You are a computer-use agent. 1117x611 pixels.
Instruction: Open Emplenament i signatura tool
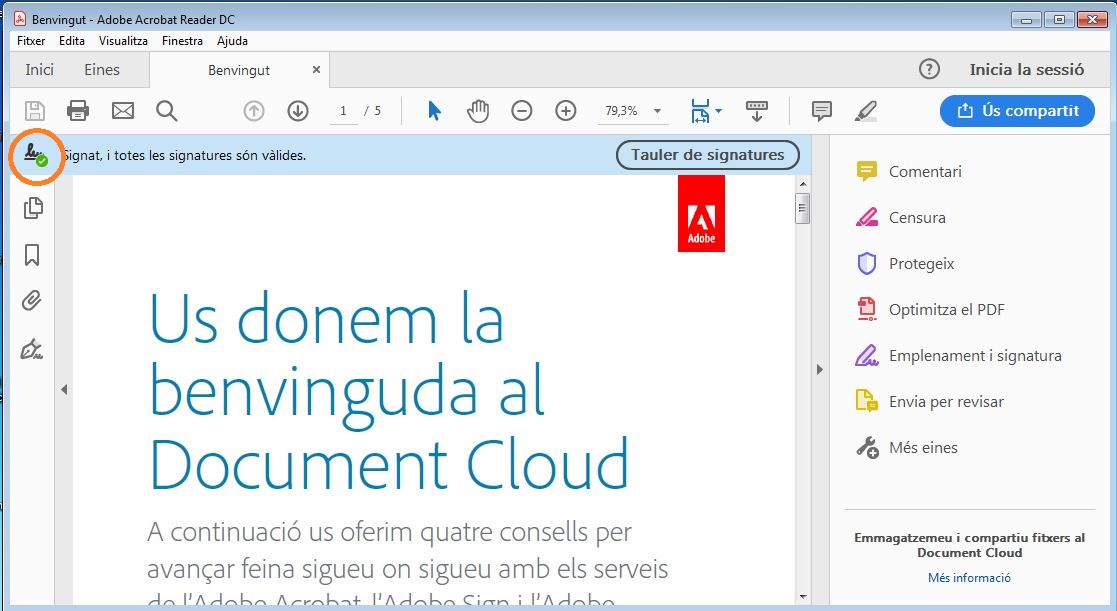click(958, 355)
